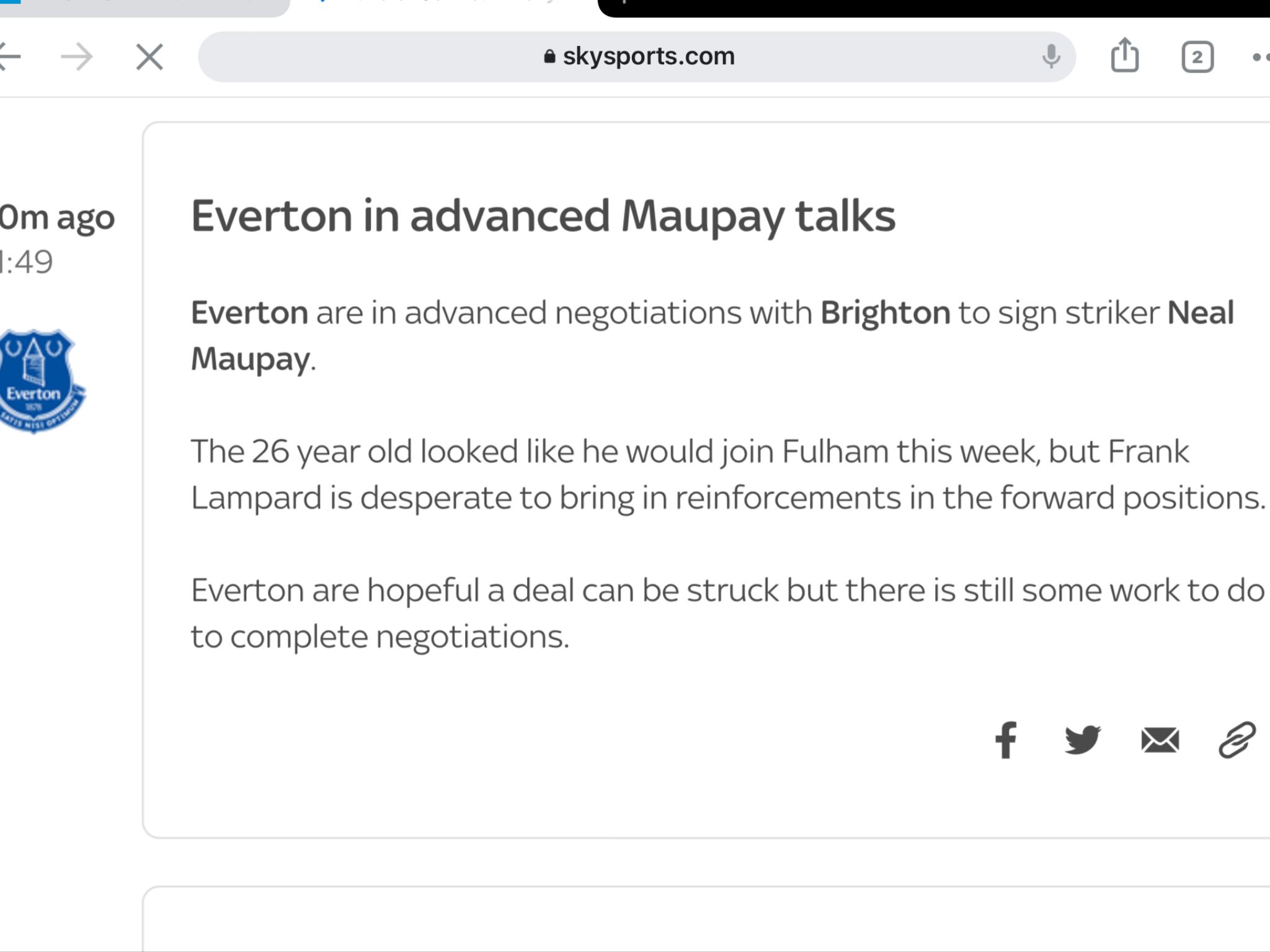Follow the bold Brighton link

pos(885,313)
